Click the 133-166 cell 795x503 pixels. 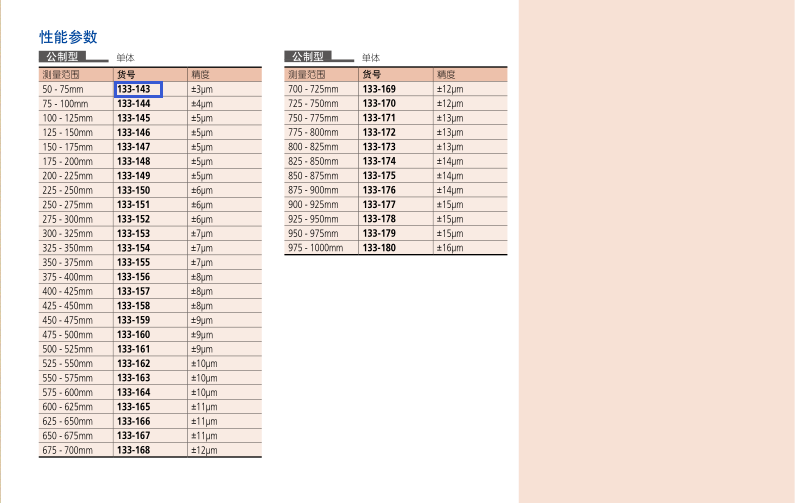133,422
